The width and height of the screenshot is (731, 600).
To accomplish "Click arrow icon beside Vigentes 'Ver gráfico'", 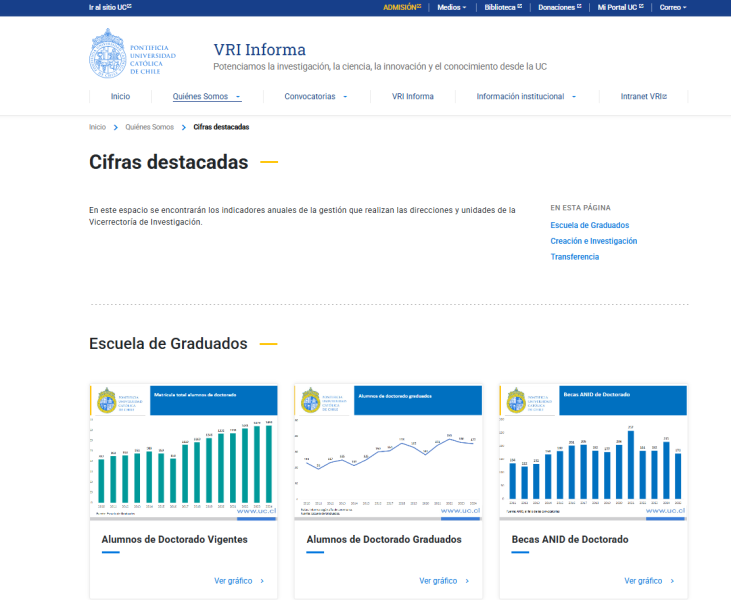I will pyautogui.click(x=262, y=581).
